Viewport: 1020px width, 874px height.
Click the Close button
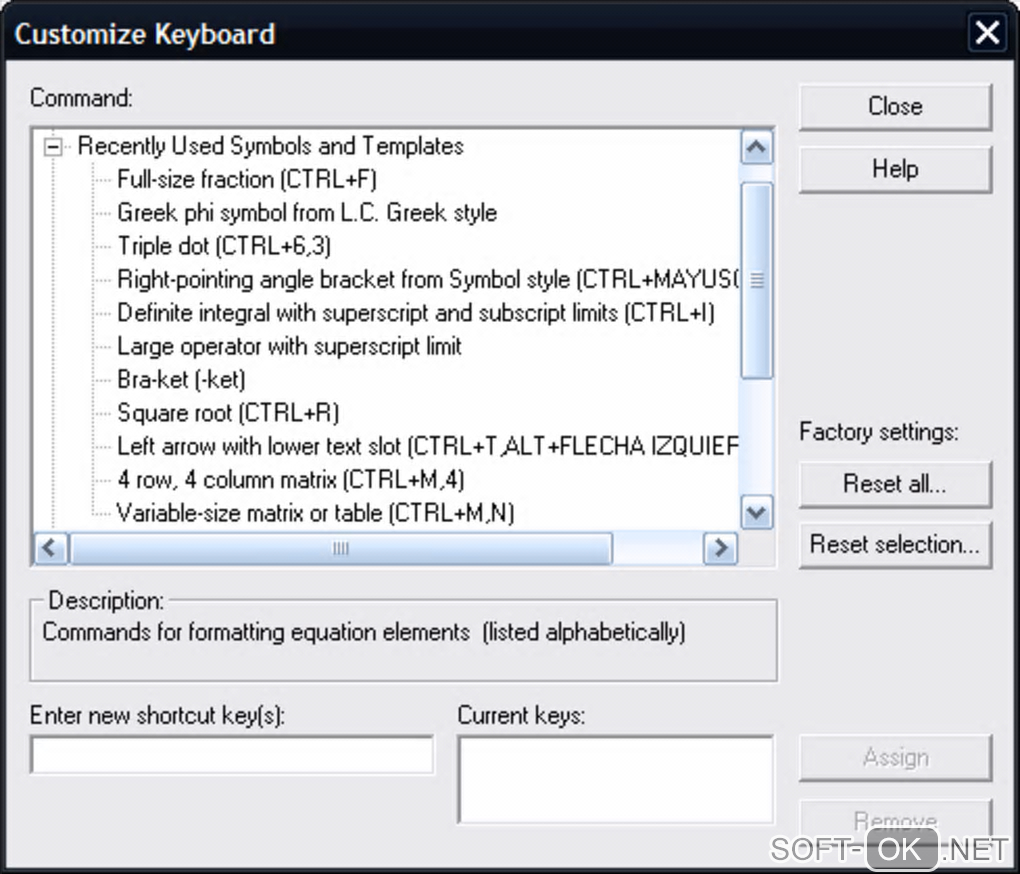[x=895, y=106]
